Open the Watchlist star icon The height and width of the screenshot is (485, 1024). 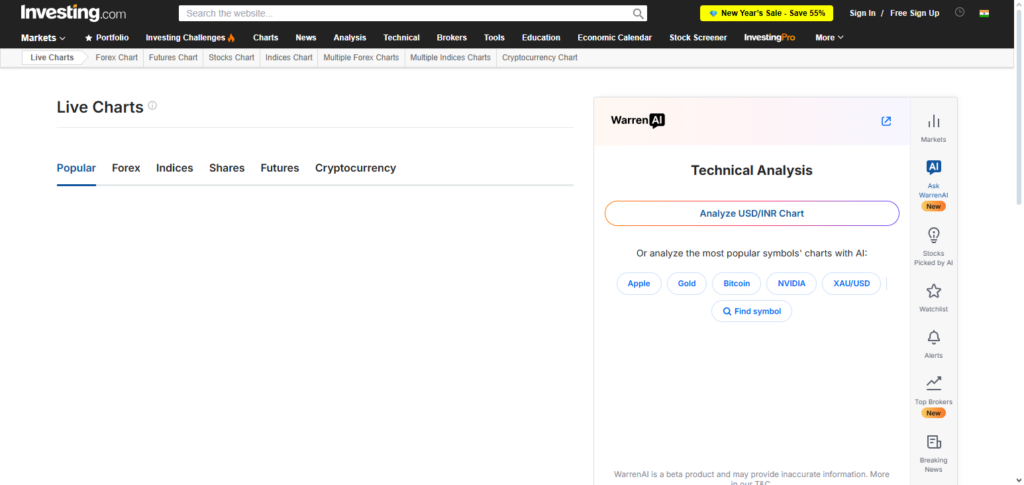933,292
